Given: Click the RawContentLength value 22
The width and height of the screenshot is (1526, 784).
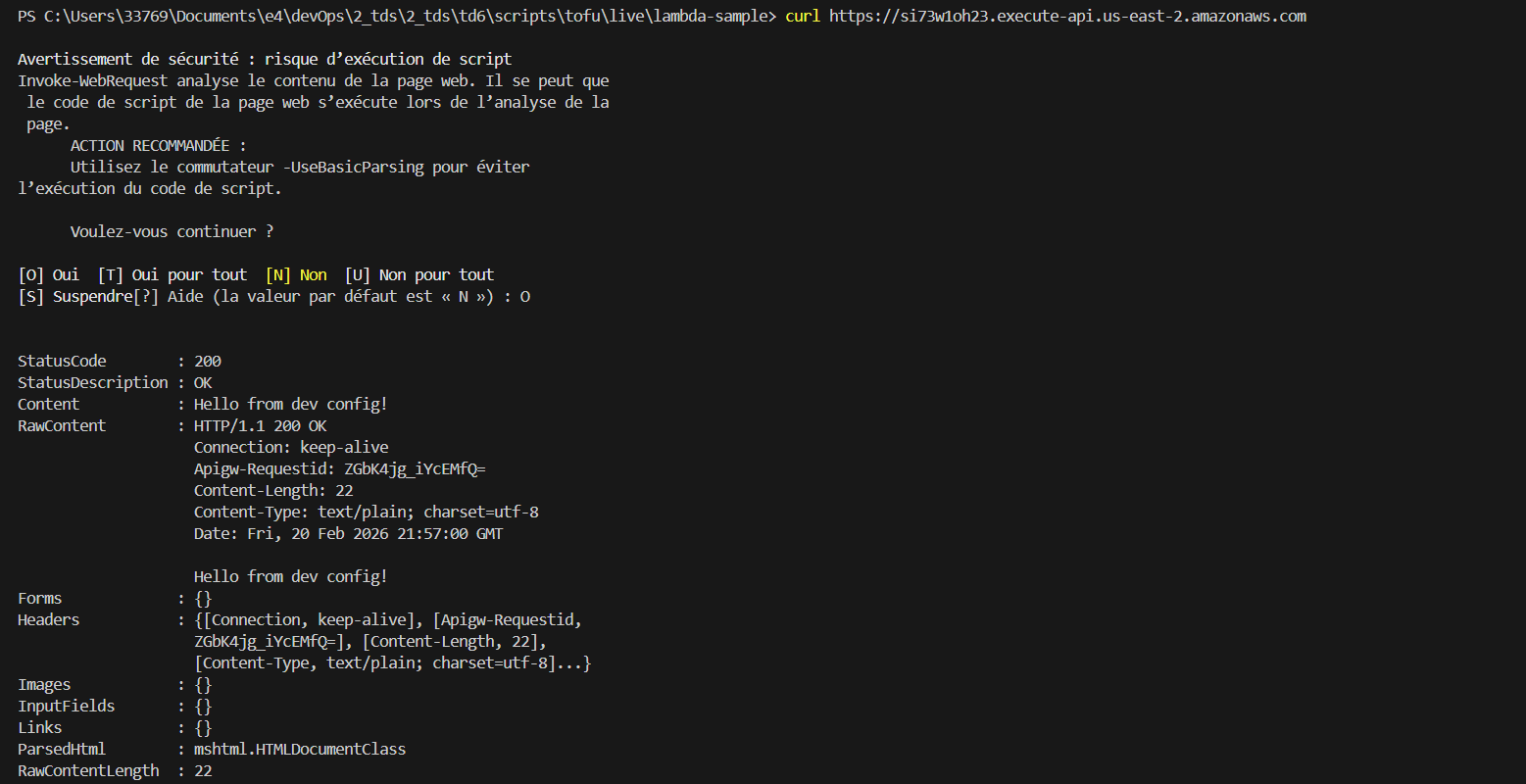Looking at the screenshot, I should coord(203,771).
